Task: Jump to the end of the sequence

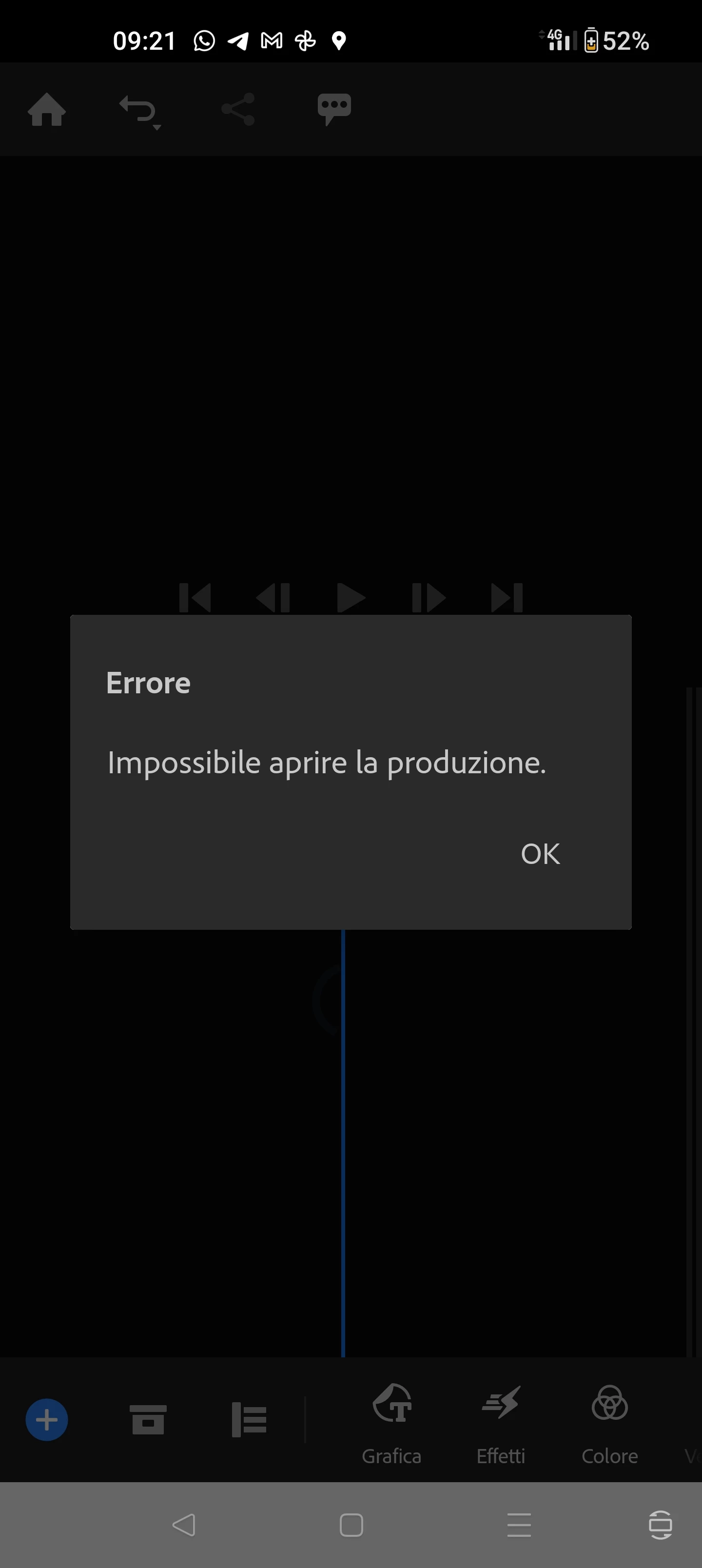Action: tap(507, 597)
